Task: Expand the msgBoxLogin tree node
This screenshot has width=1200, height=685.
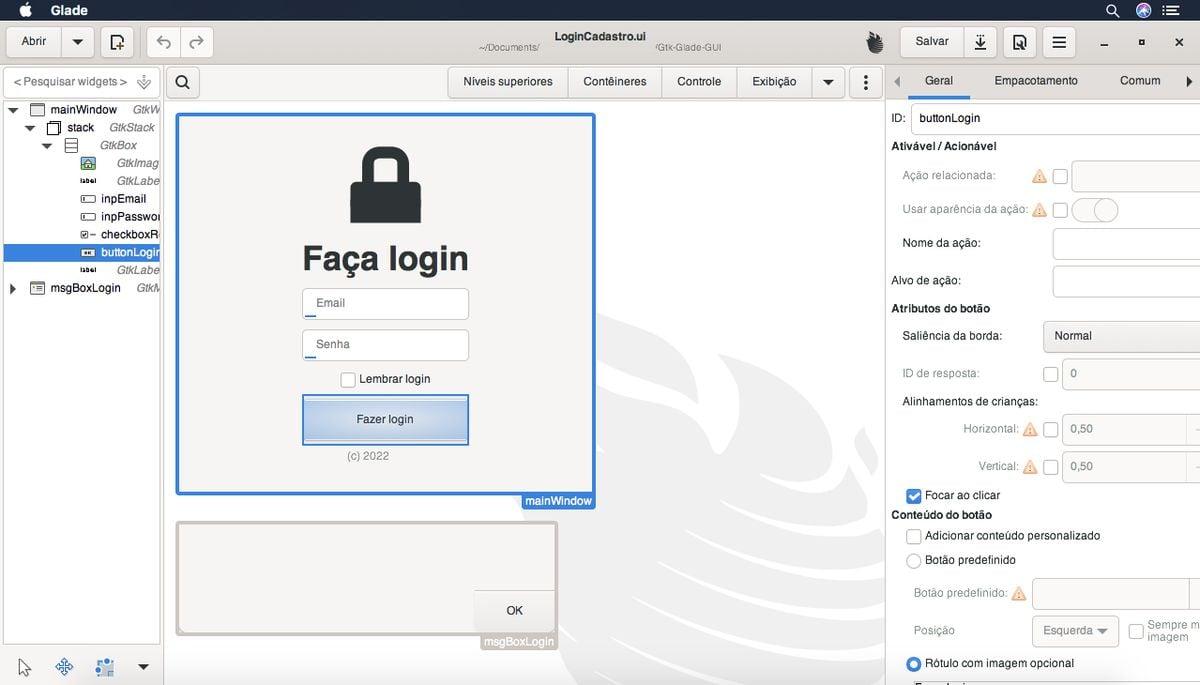Action: (x=13, y=288)
